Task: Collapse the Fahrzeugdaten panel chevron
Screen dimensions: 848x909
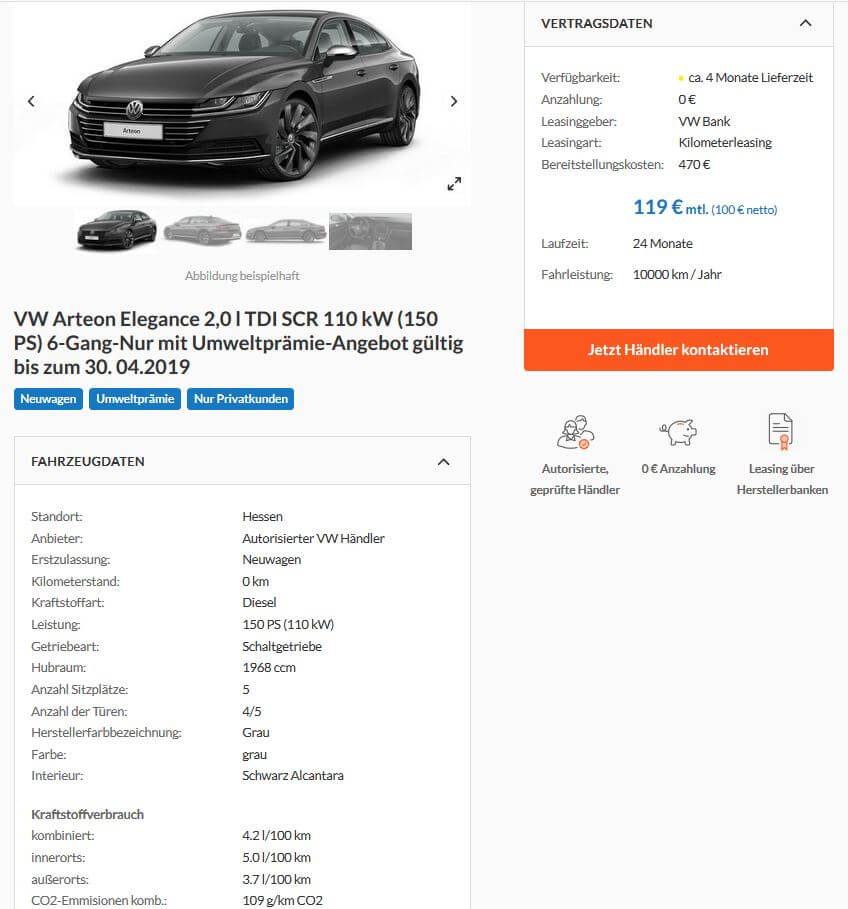Action: tap(443, 462)
